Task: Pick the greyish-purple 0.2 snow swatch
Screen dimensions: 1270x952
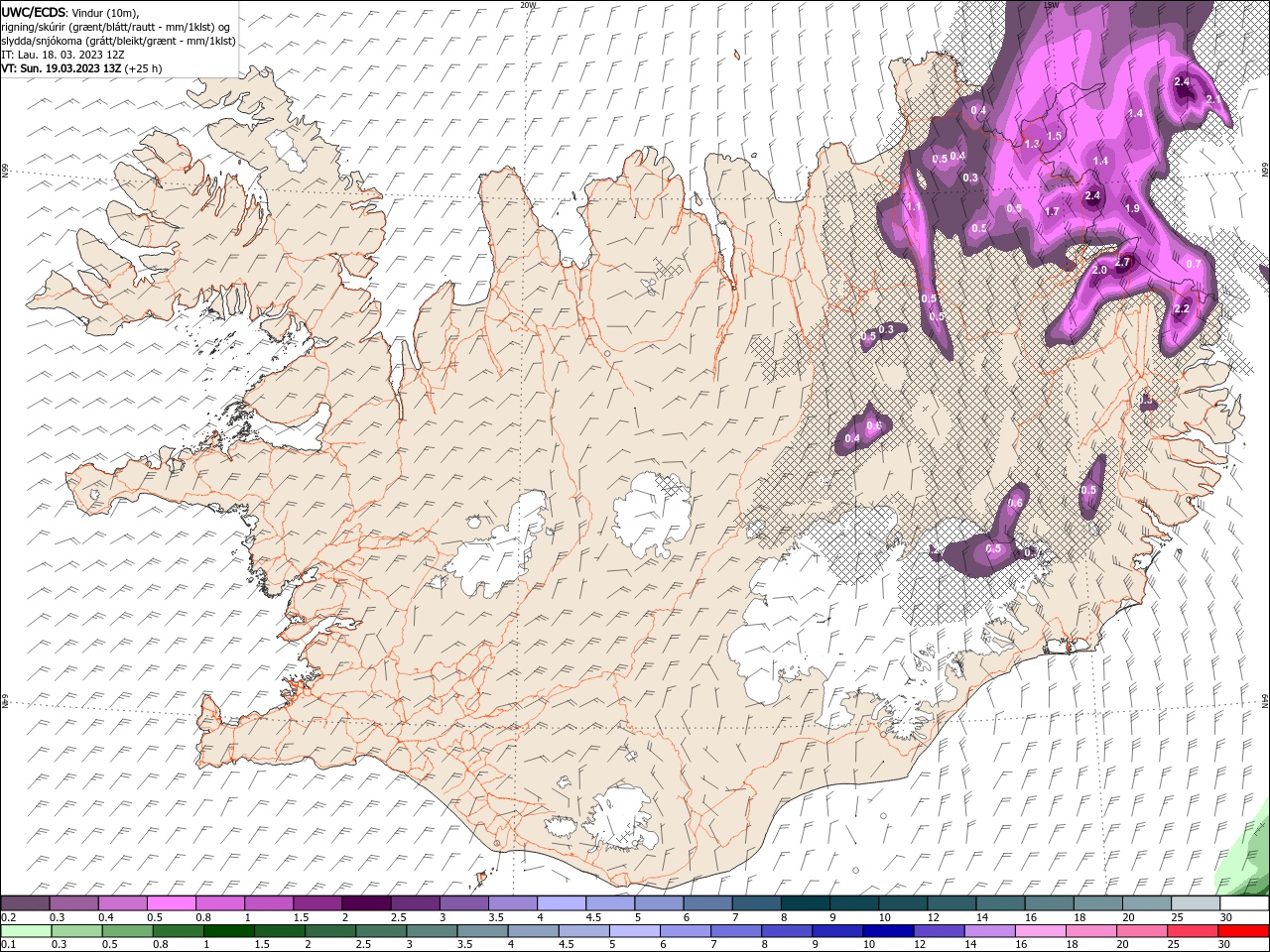Action: (x=27, y=903)
